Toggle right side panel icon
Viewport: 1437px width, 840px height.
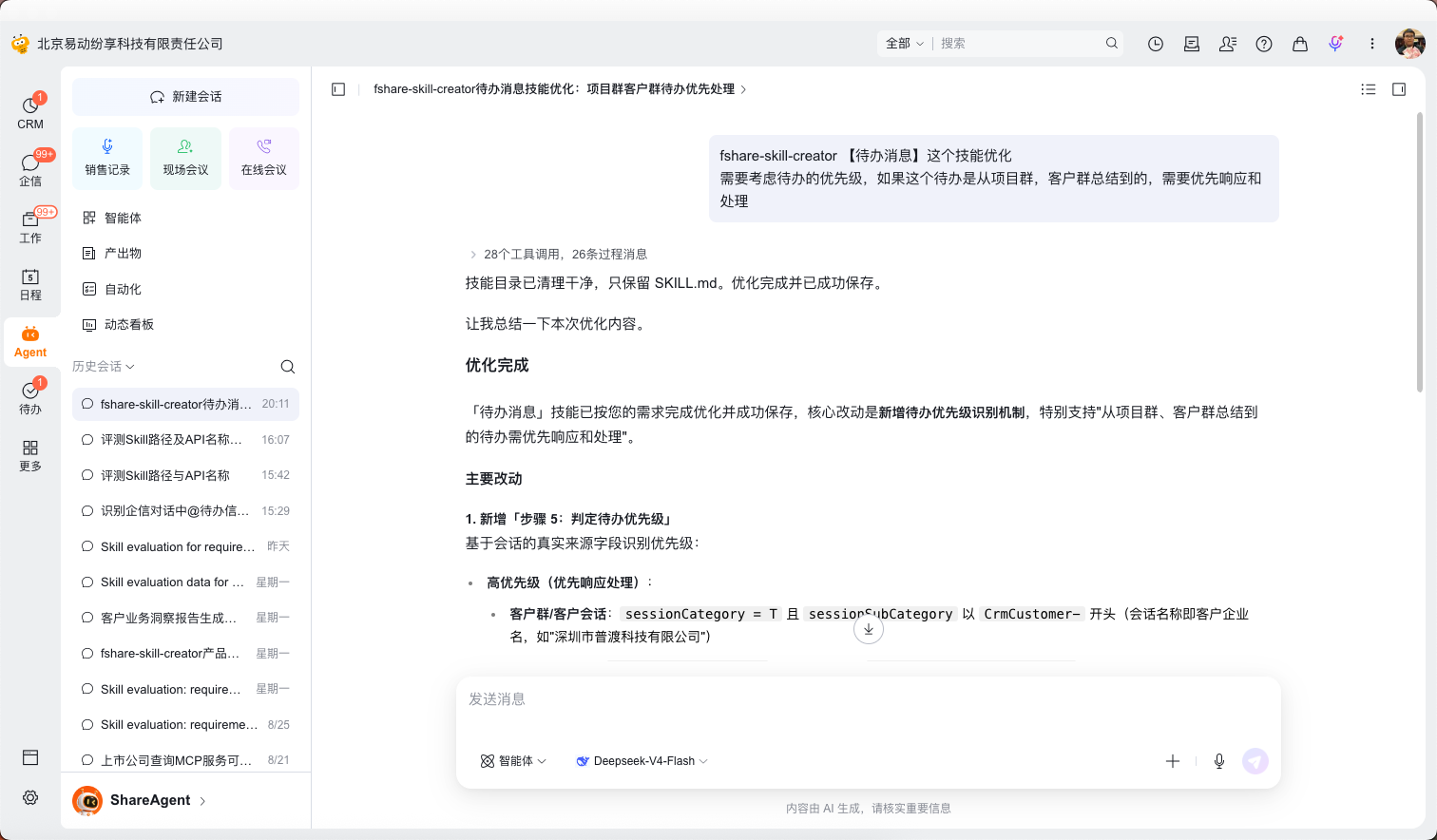(x=1399, y=89)
